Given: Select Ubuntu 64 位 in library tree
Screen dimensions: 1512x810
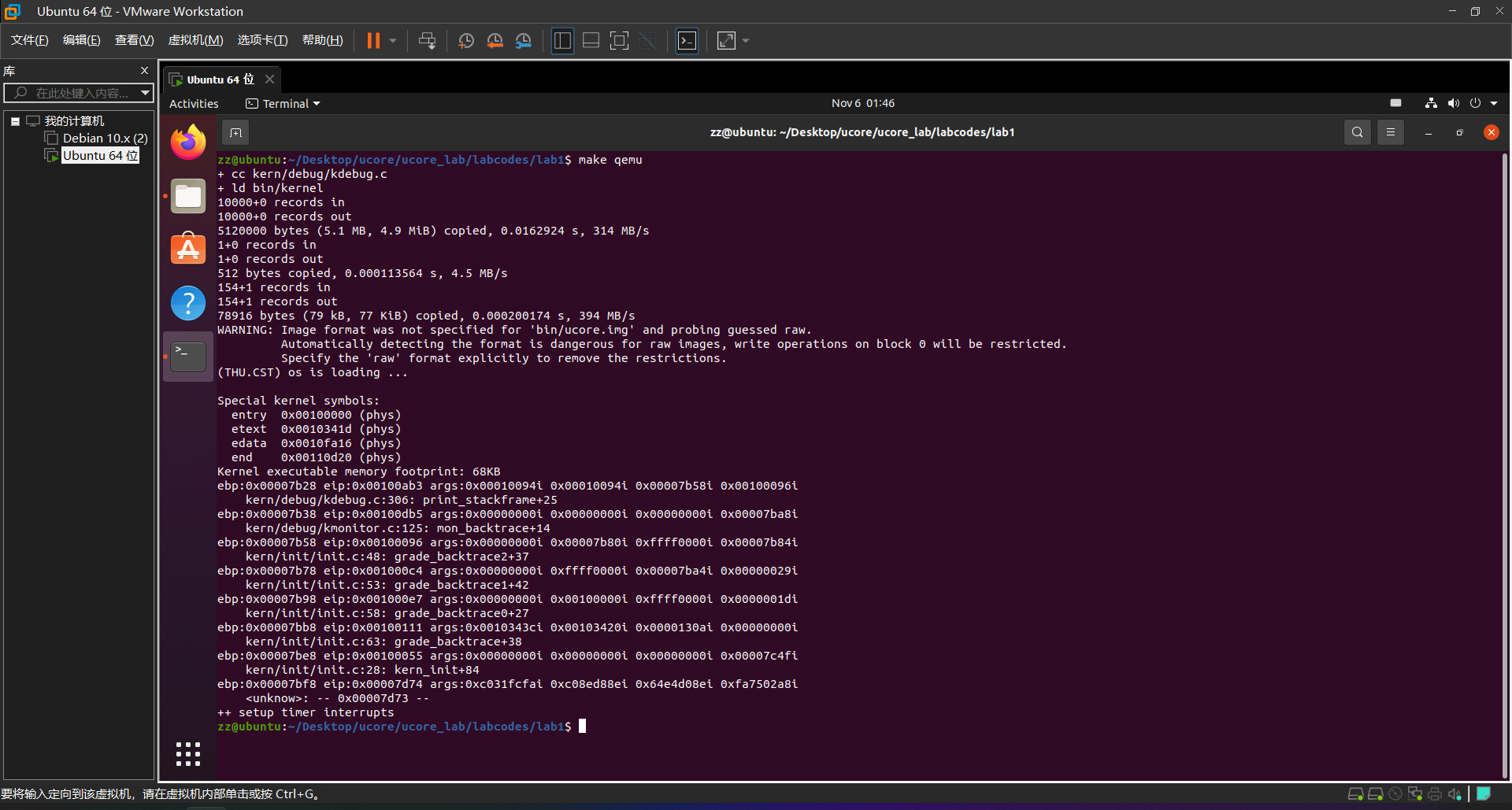Looking at the screenshot, I should coord(100,156).
